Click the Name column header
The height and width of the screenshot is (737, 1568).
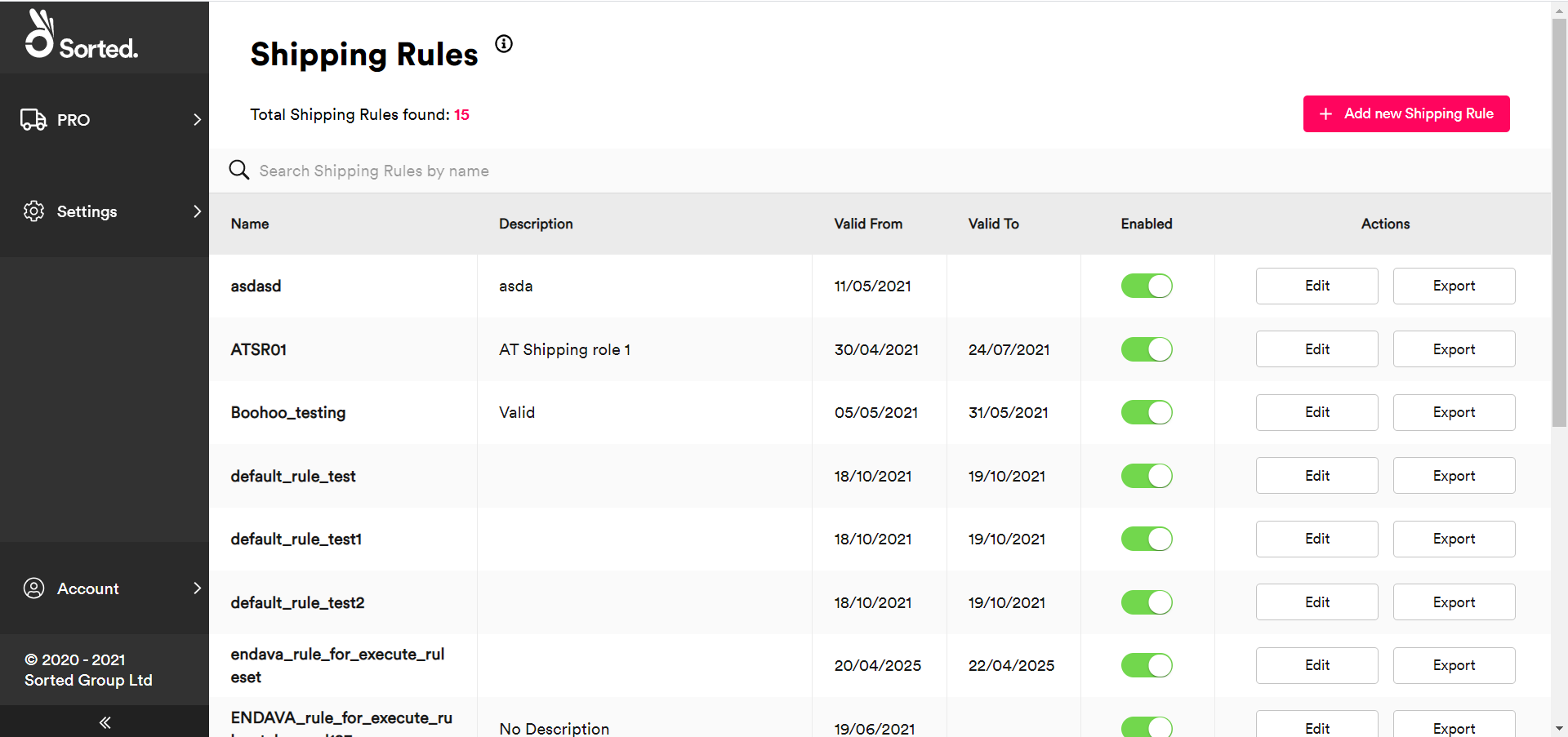250,224
